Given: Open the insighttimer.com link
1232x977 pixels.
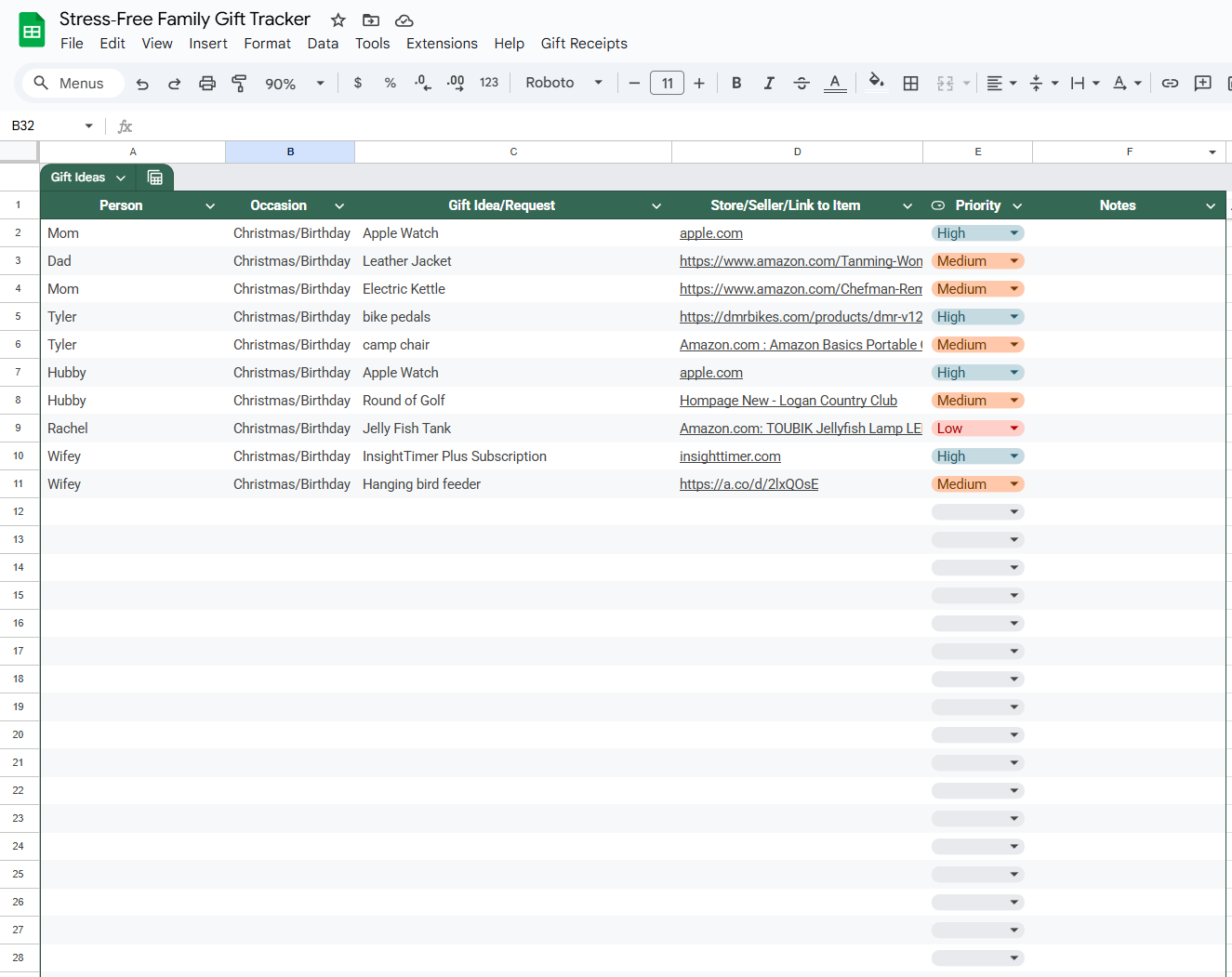Looking at the screenshot, I should pyautogui.click(x=730, y=456).
